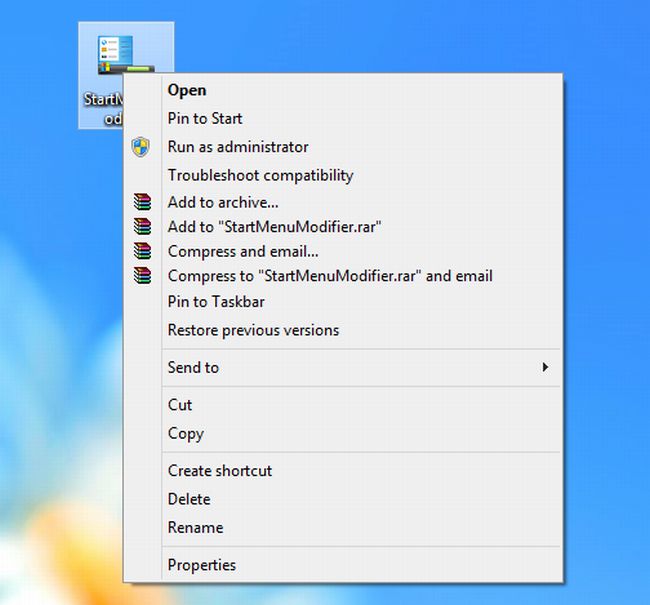Expand the Send to submenu arrow
The height and width of the screenshot is (605, 650).
545,367
